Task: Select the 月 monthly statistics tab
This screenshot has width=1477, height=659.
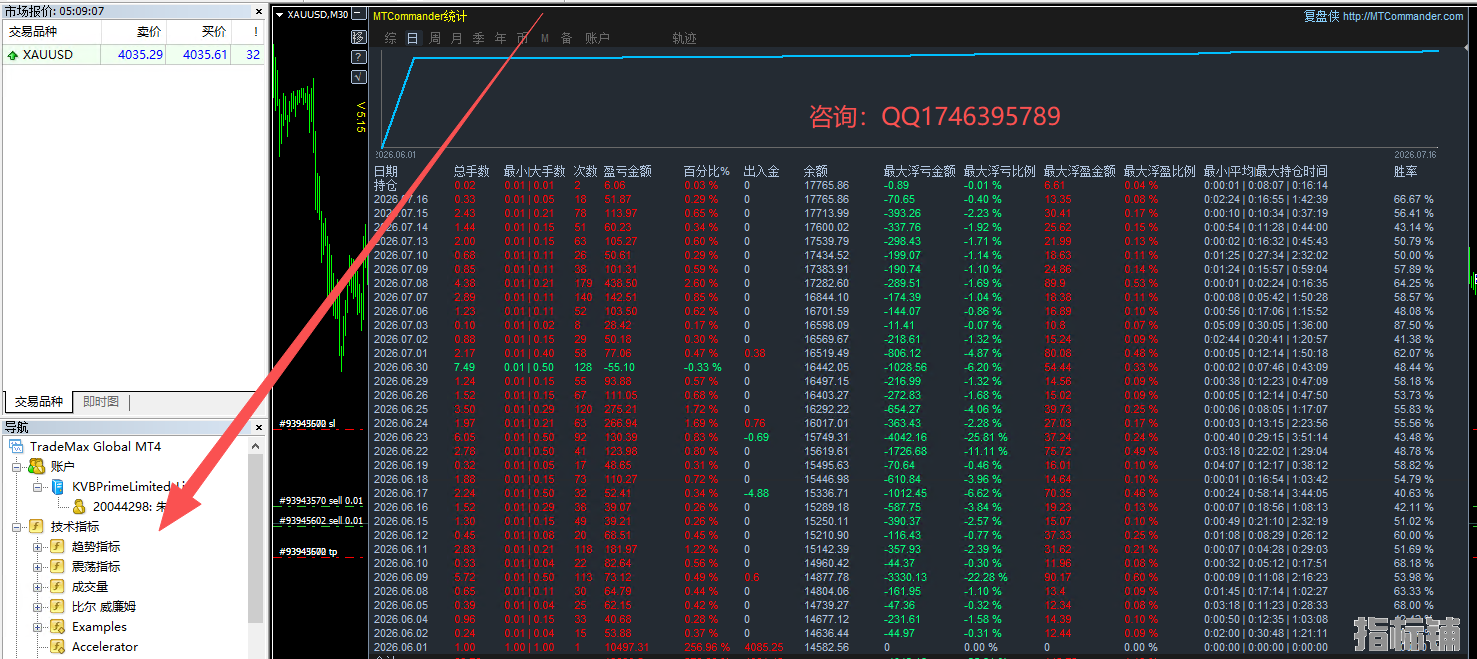Action: tap(457, 38)
